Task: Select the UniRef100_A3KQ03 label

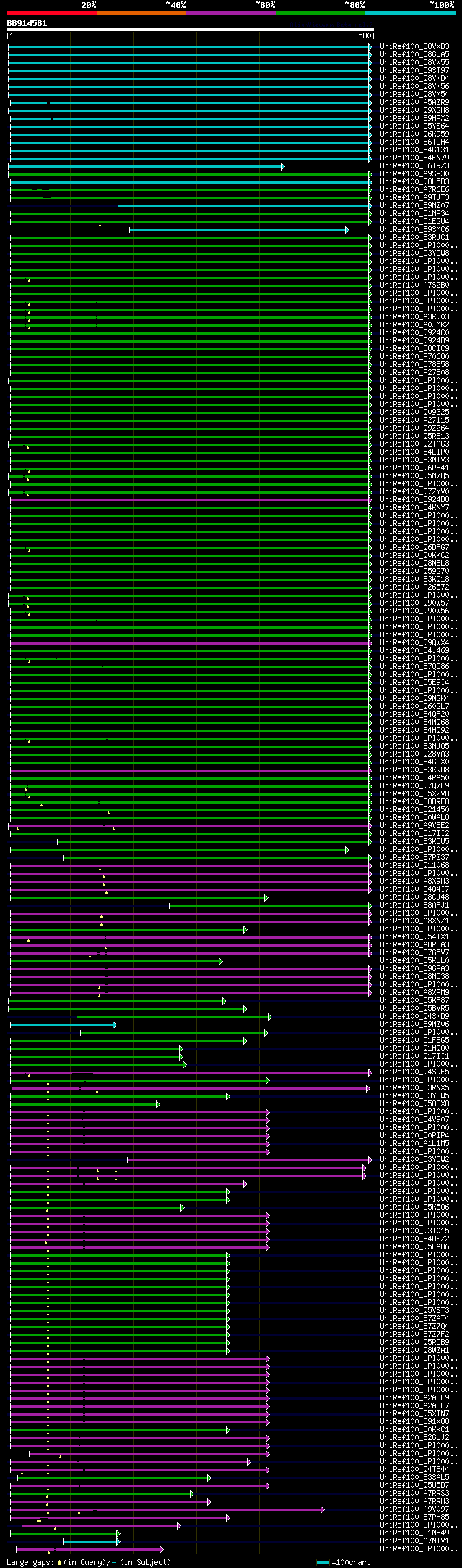Action: (x=414, y=317)
